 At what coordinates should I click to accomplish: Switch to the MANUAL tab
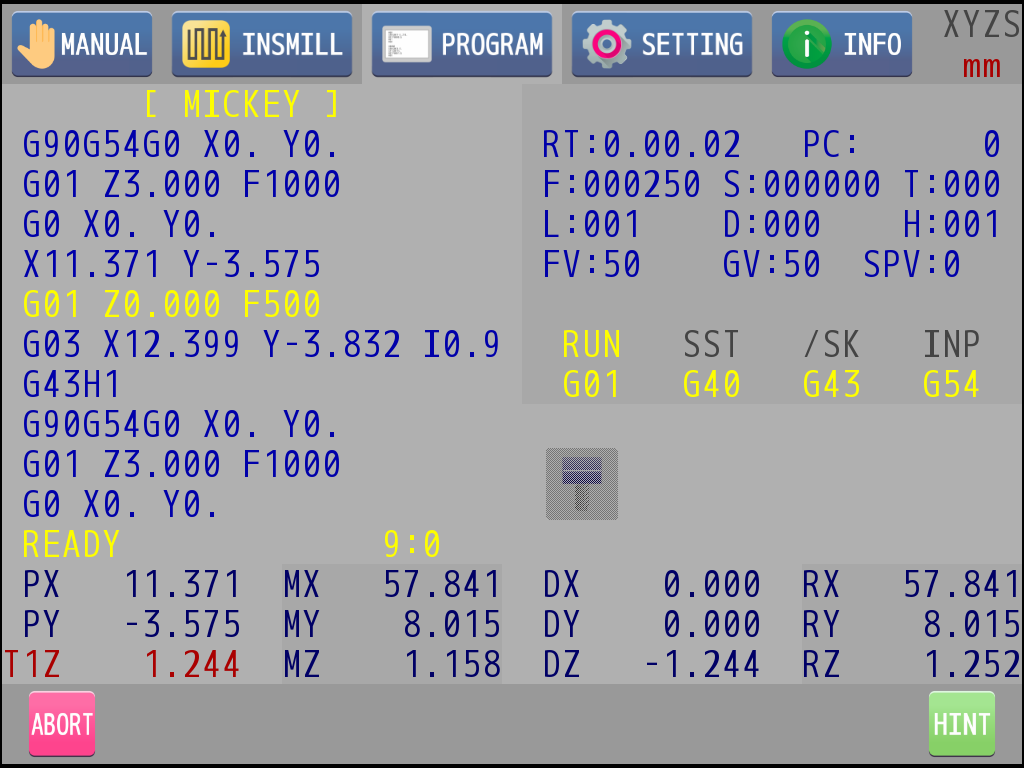pos(82,45)
